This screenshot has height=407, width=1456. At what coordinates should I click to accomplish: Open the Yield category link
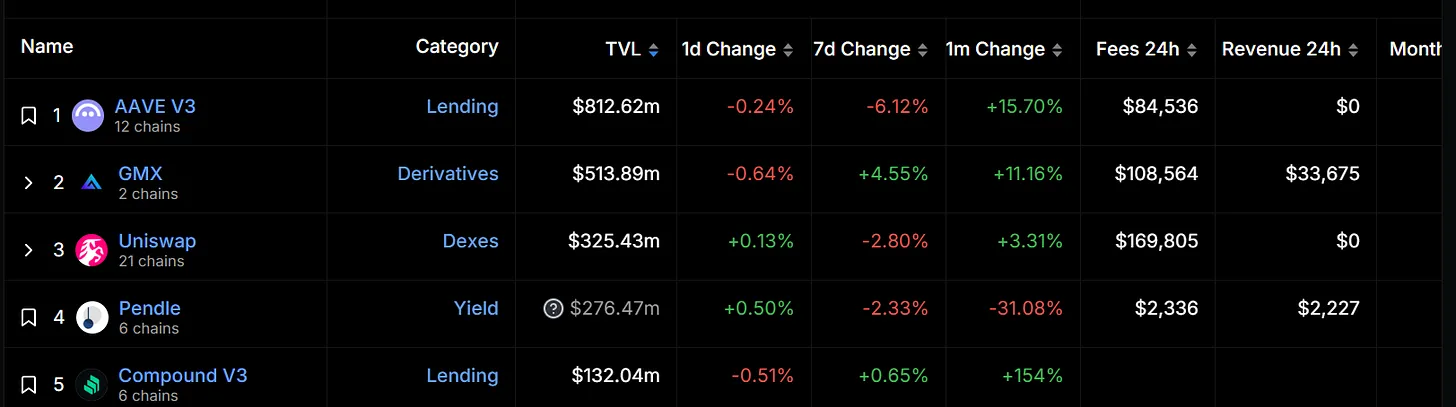pyautogui.click(x=476, y=309)
